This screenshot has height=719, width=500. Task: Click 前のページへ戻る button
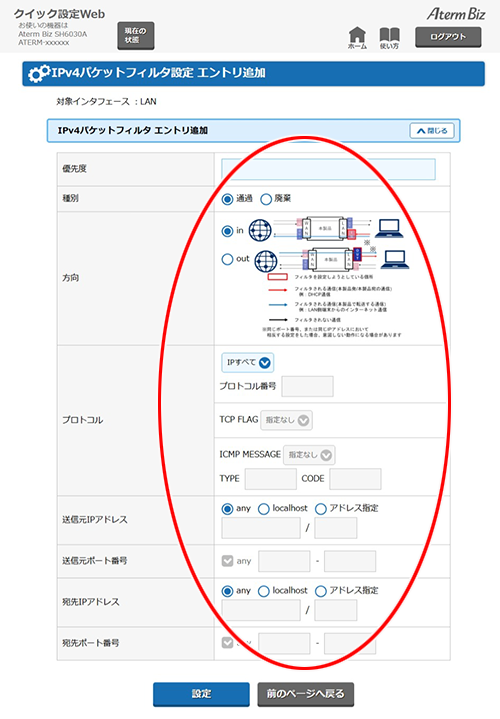pyautogui.click(x=306, y=694)
